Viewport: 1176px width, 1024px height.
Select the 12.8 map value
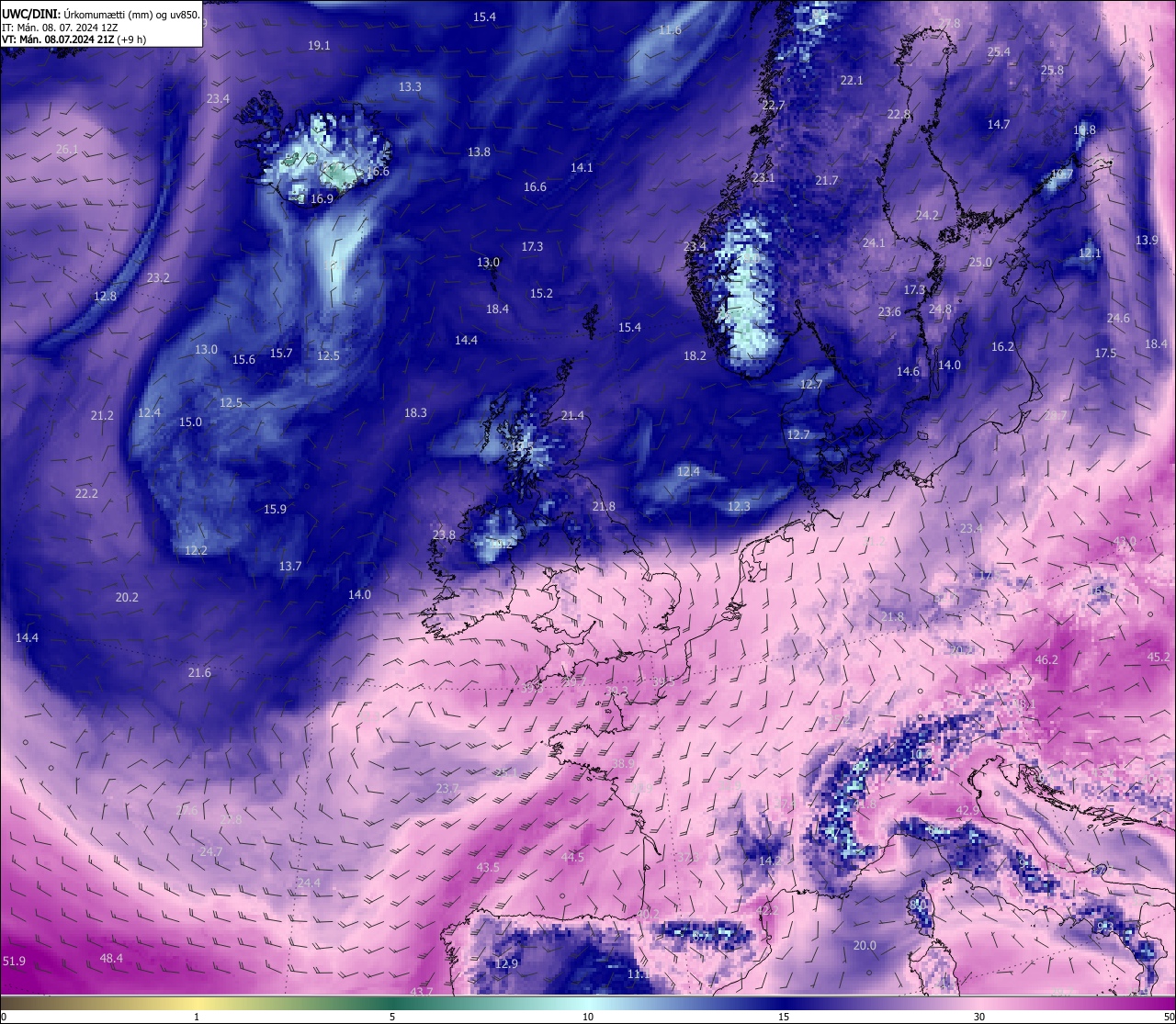[x=105, y=296]
